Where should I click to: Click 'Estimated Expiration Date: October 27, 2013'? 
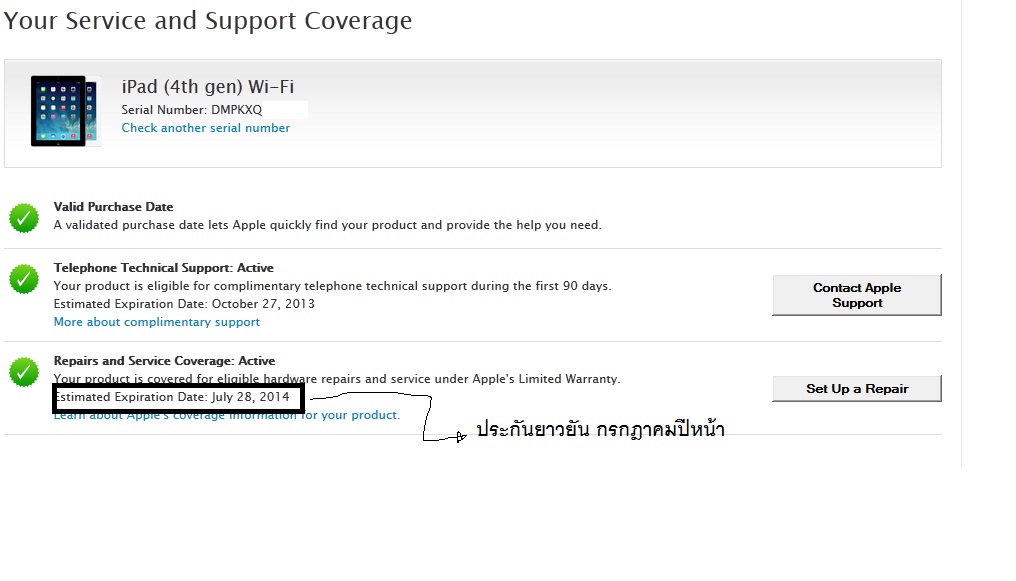(184, 304)
